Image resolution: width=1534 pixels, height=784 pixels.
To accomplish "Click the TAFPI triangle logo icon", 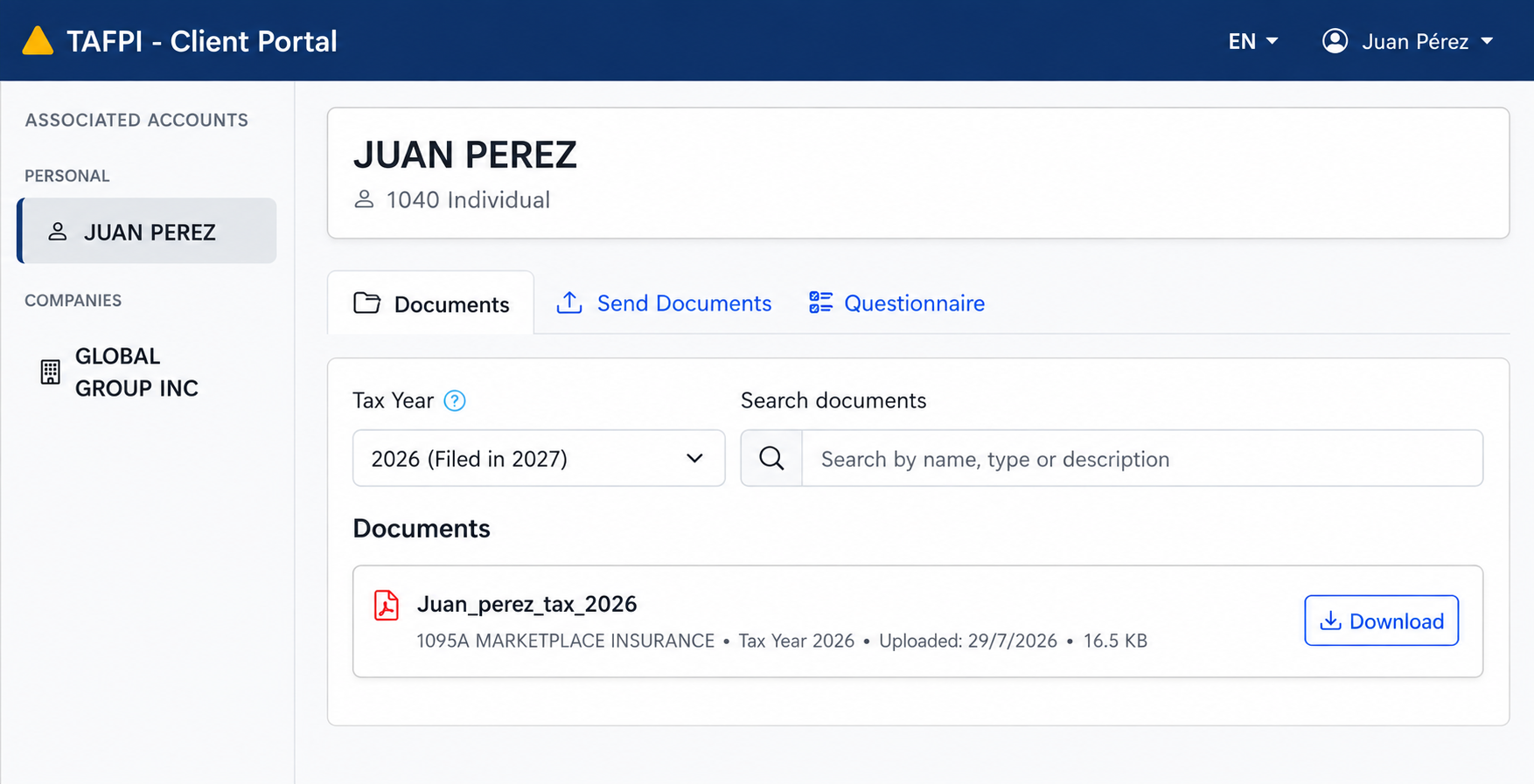I will pyautogui.click(x=38, y=40).
